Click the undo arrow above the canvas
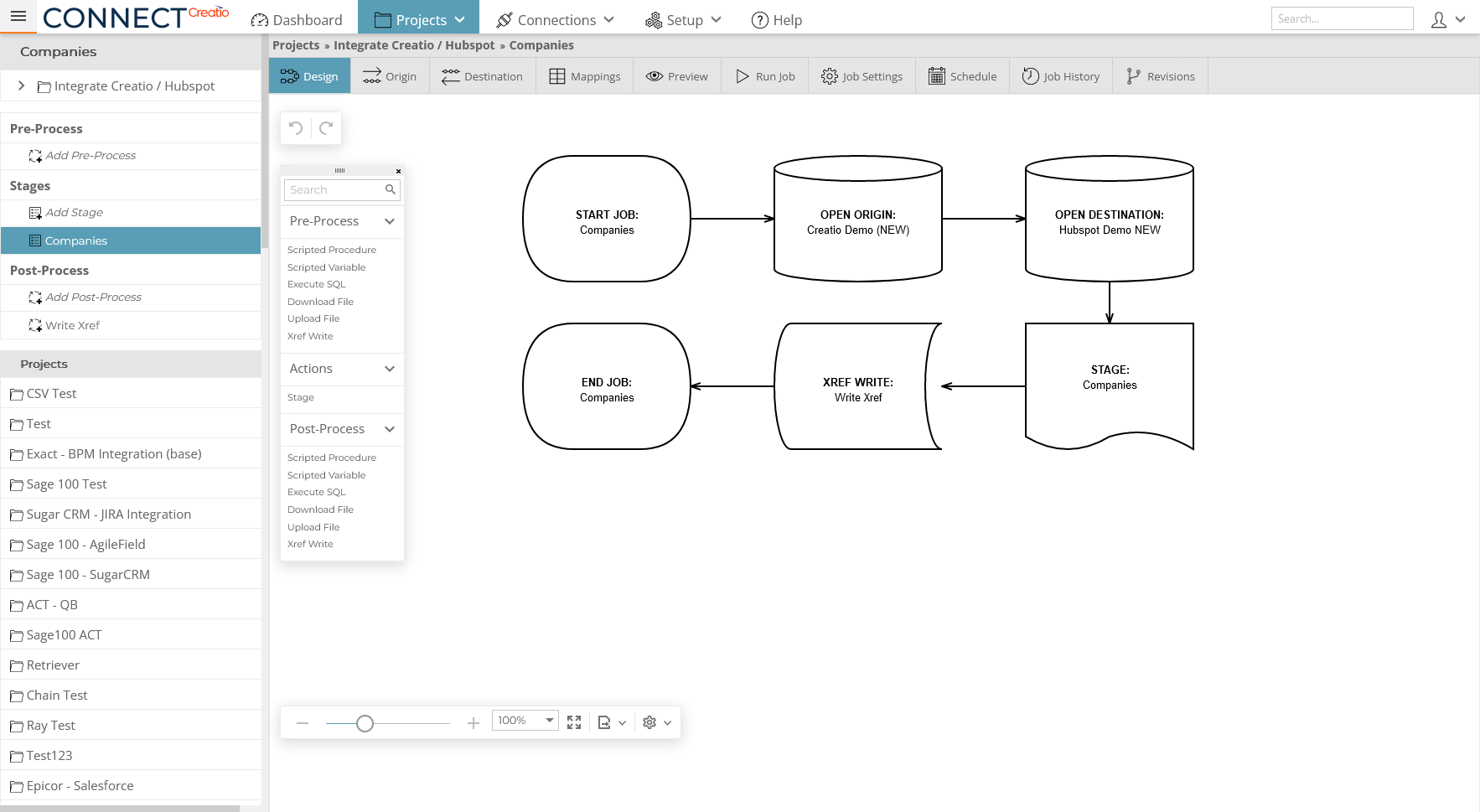Screen dimensions: 1480x812 295,127
